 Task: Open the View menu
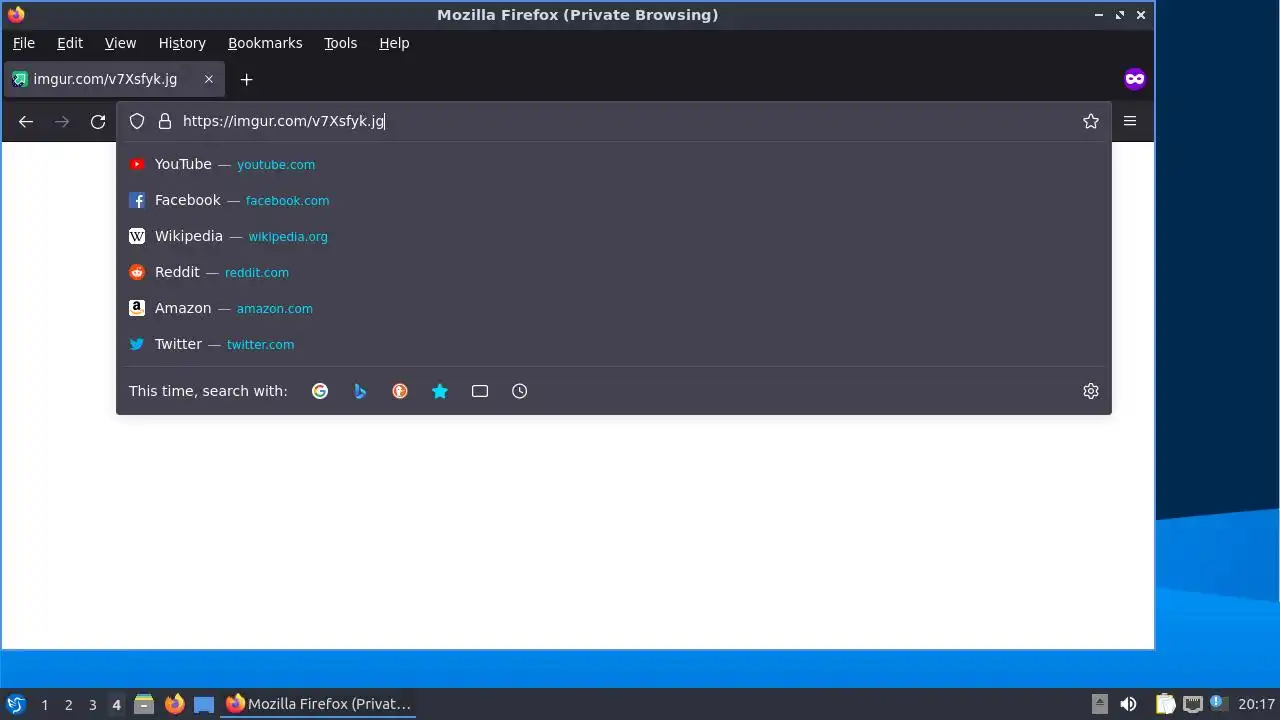[120, 43]
